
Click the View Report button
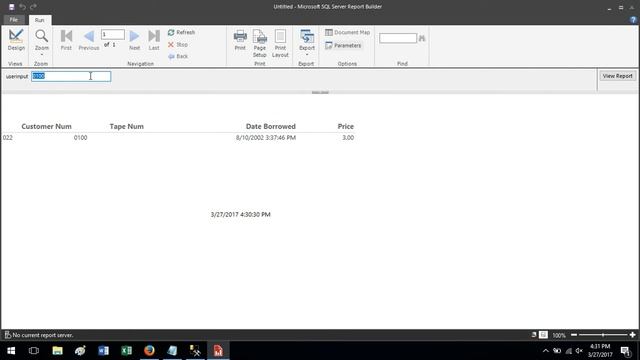[617, 76]
